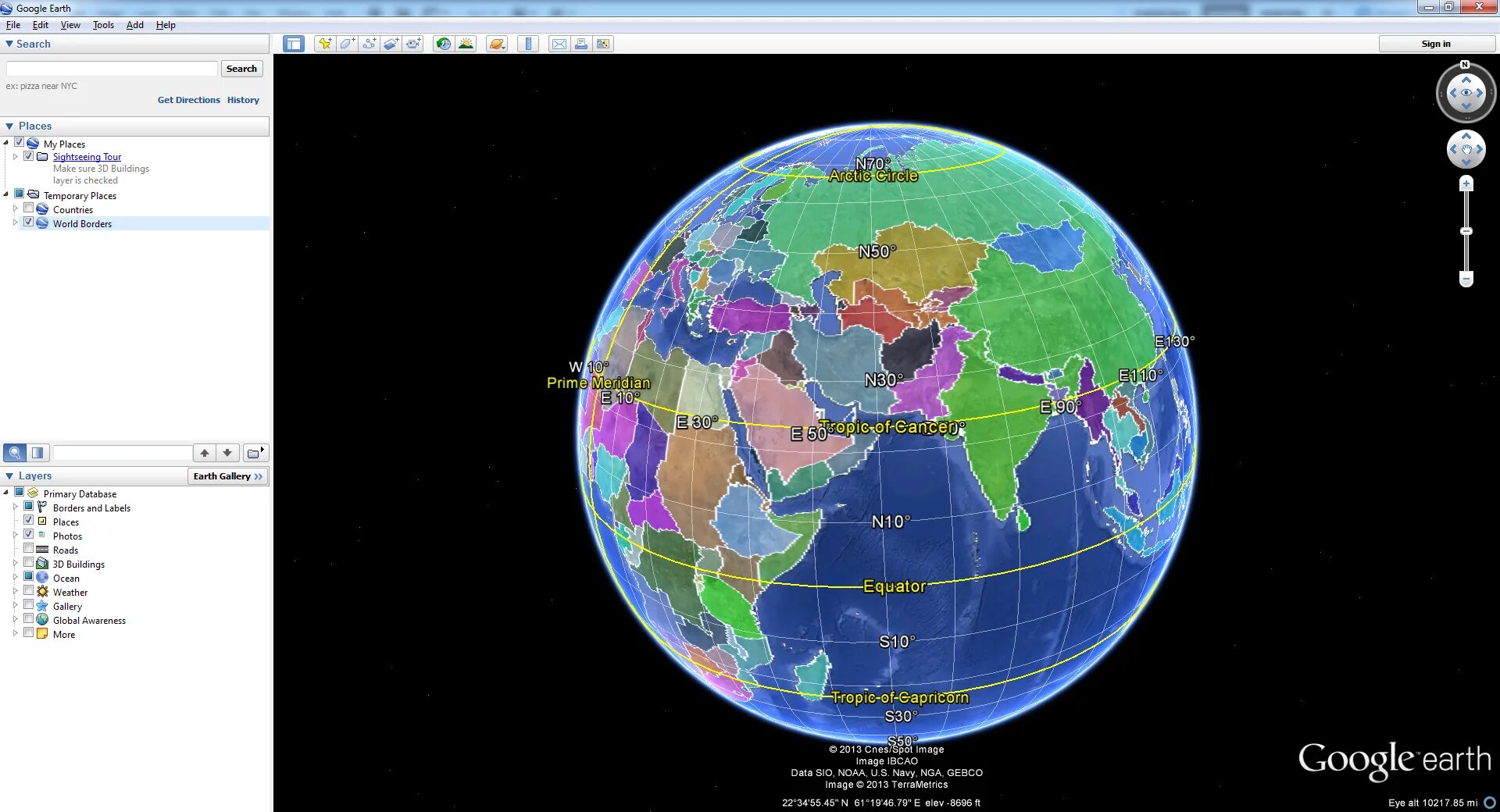Collapse the Layers panel header
The height and width of the screenshot is (812, 1500).
click(94, 475)
